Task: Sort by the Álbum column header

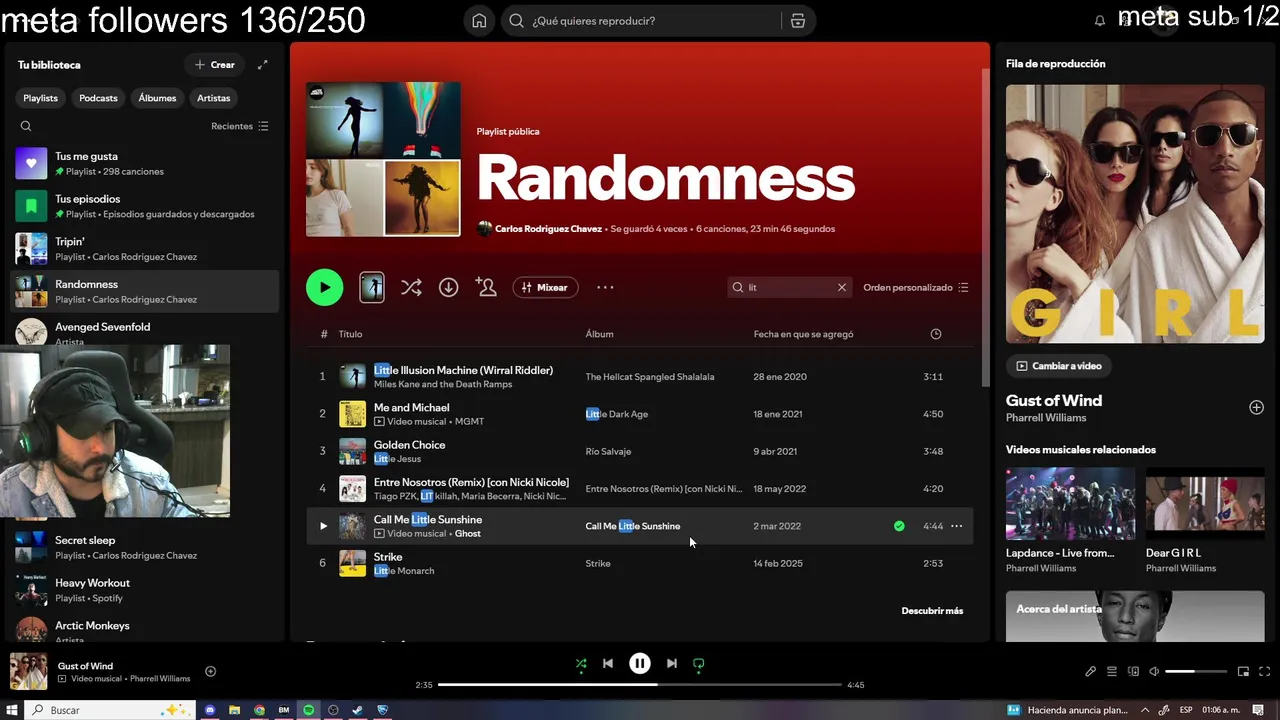Action: coord(600,334)
